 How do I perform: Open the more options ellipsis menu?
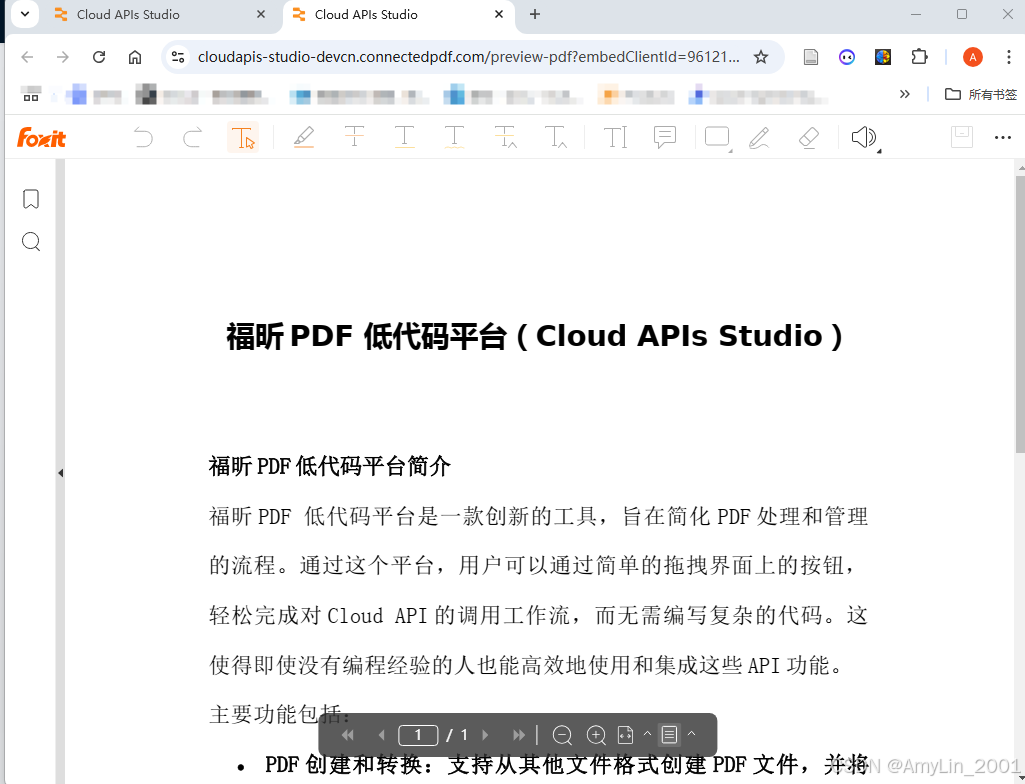click(1003, 137)
